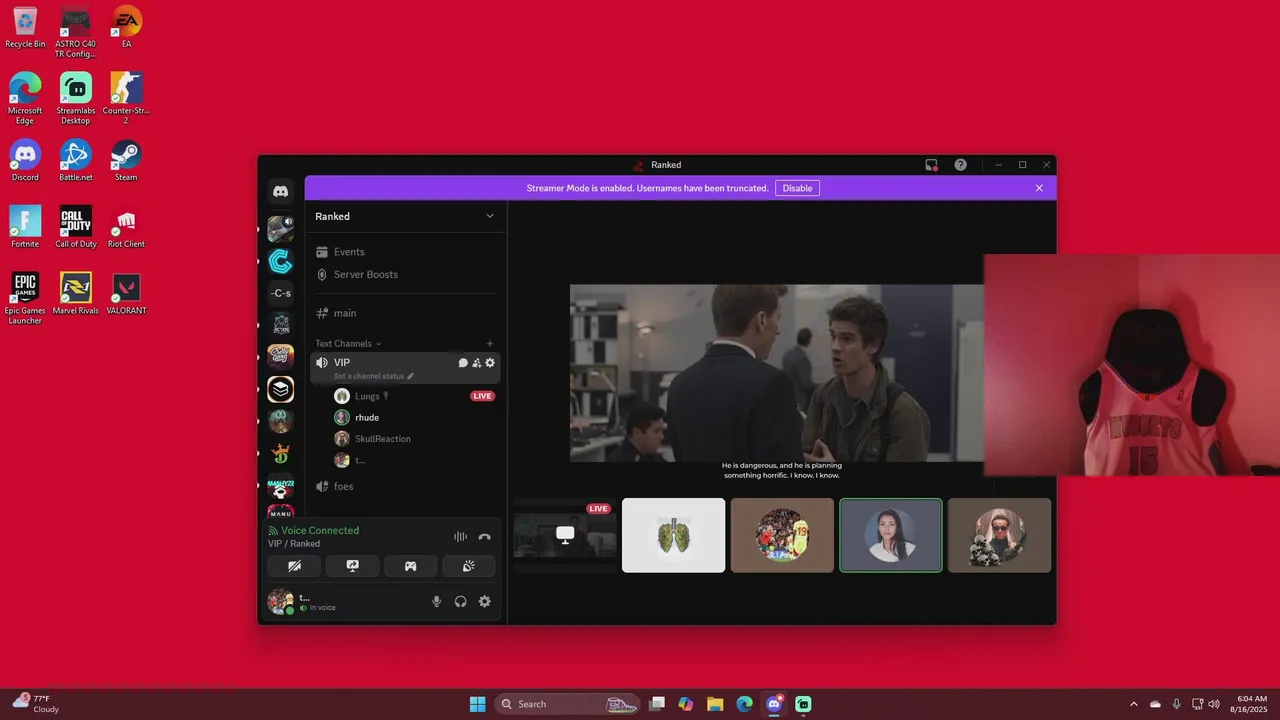Open the LIVE stream preview tile
The width and height of the screenshot is (1280, 720).
point(565,535)
